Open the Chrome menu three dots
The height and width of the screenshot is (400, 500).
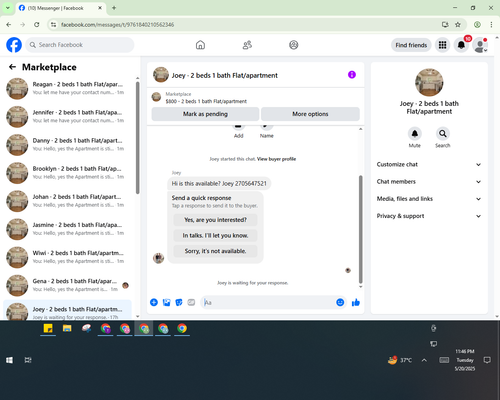pyautogui.click(x=491, y=24)
